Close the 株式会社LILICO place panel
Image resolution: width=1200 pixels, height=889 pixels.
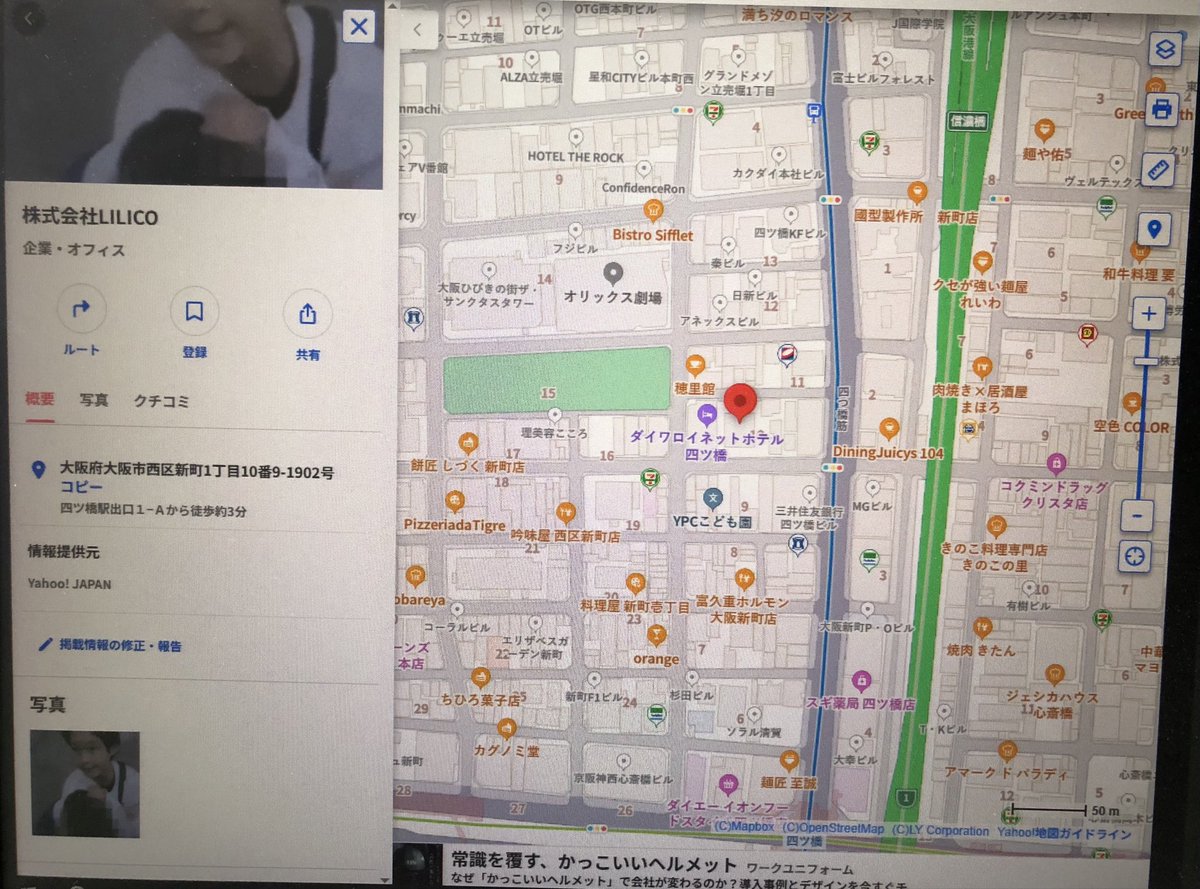pyautogui.click(x=358, y=26)
